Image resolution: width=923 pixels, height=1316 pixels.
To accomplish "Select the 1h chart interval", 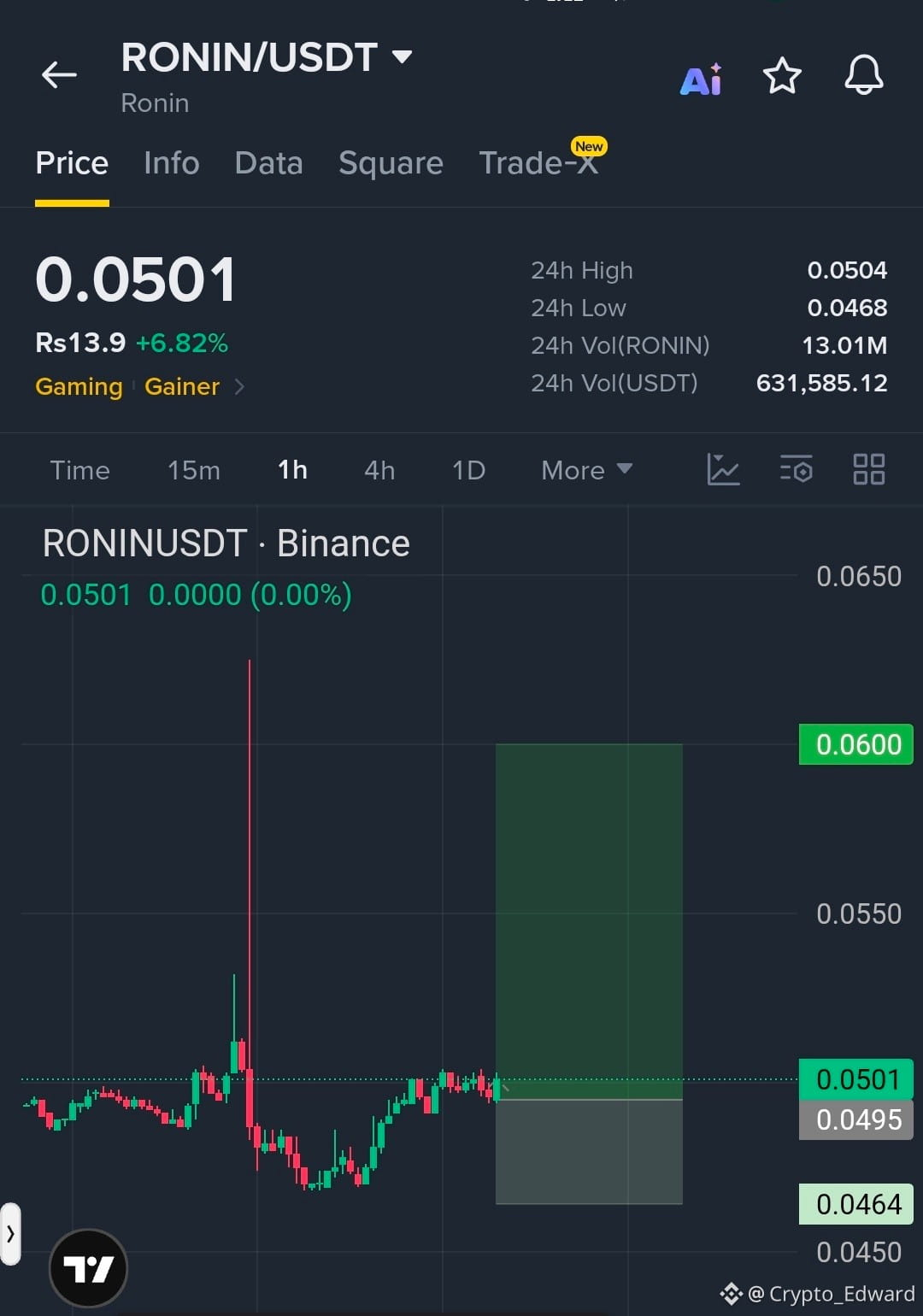I will coord(292,470).
